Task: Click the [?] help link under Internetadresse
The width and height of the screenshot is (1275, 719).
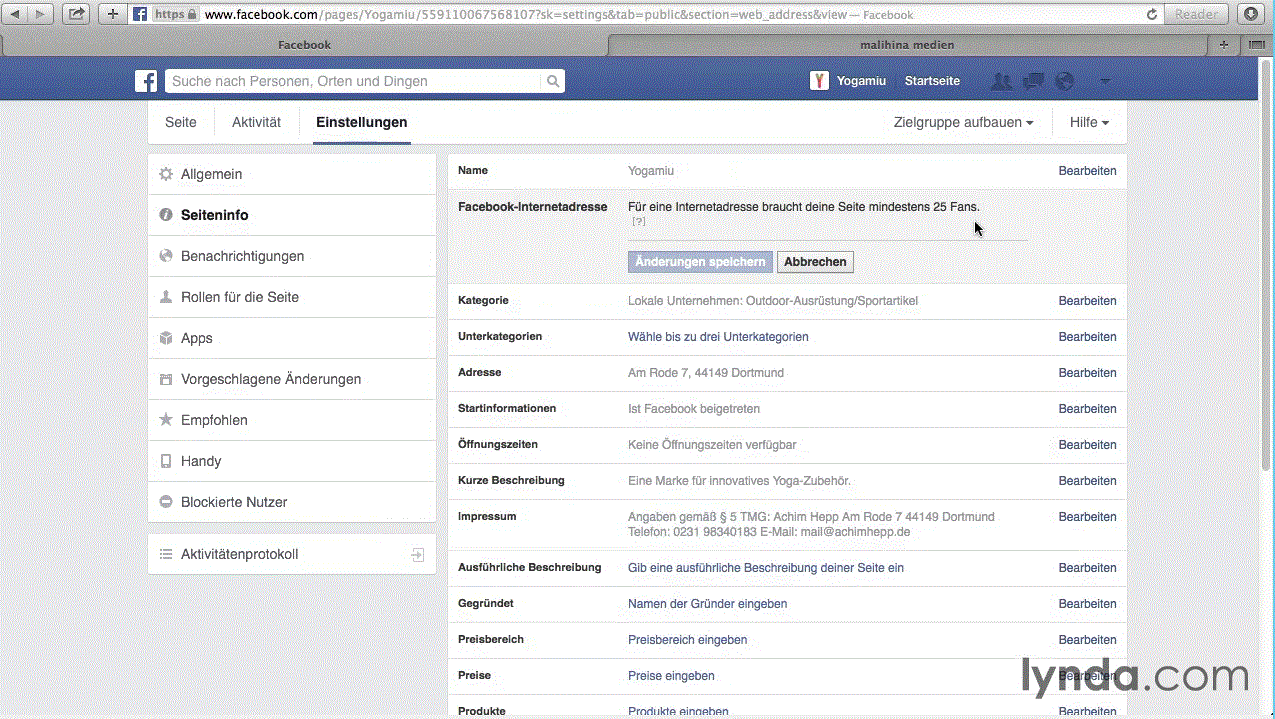Action: [x=639, y=221]
